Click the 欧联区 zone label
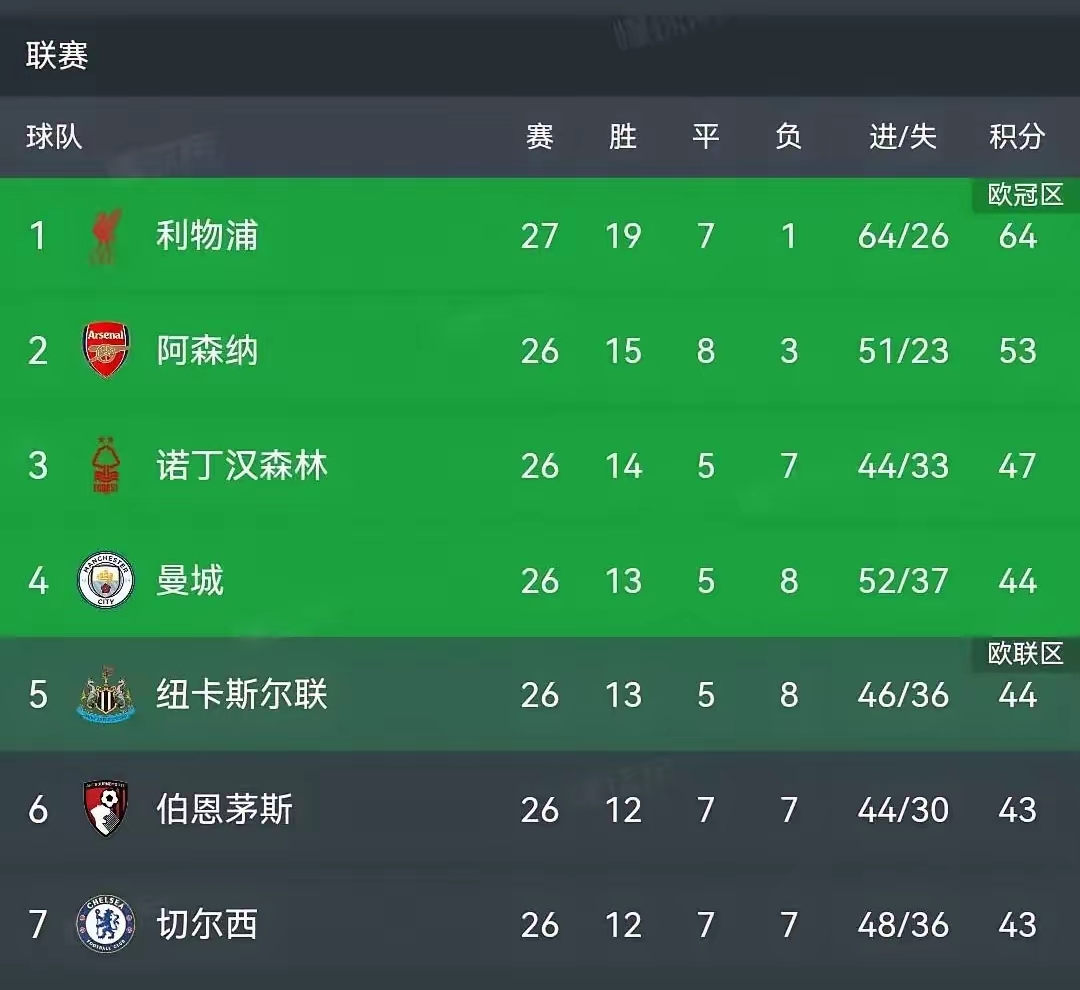 [x=1025, y=654]
